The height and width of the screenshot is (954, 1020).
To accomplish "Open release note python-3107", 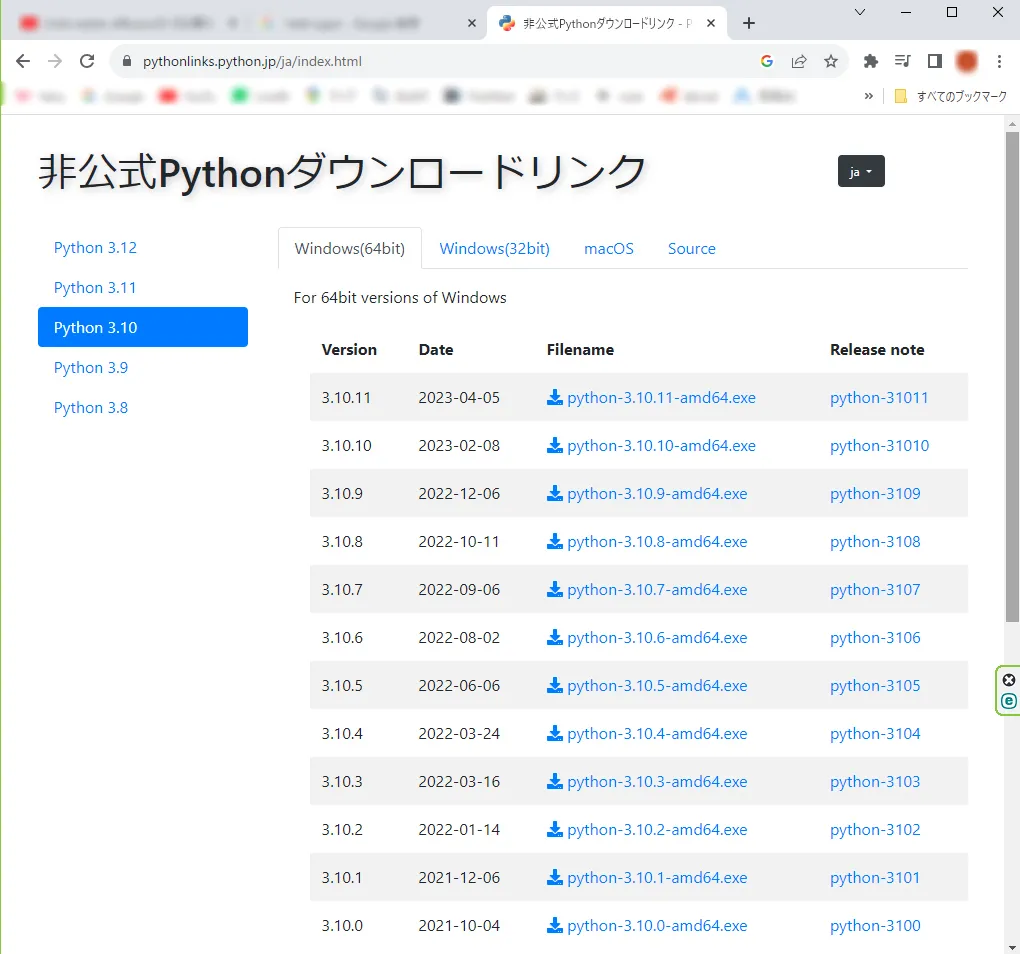I will tap(875, 589).
